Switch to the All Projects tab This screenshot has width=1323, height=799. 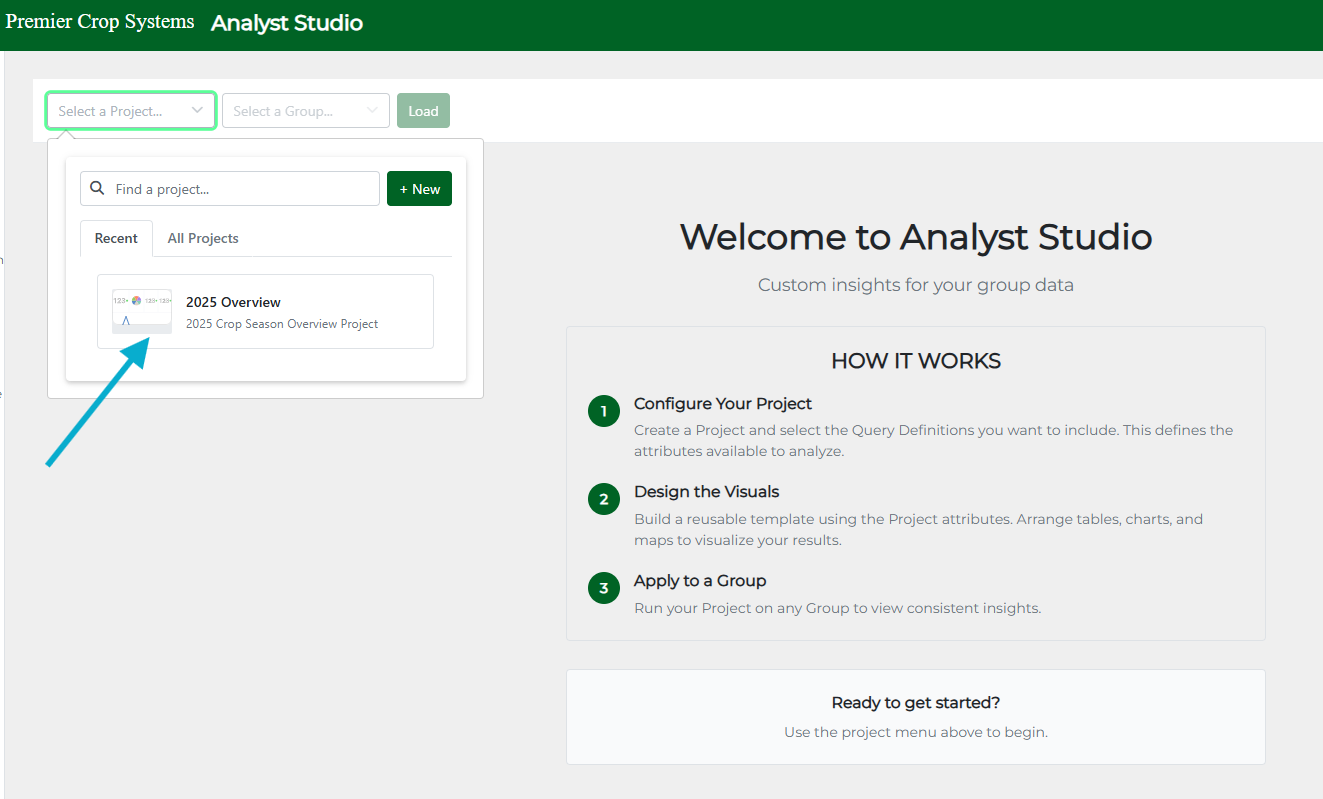point(203,238)
